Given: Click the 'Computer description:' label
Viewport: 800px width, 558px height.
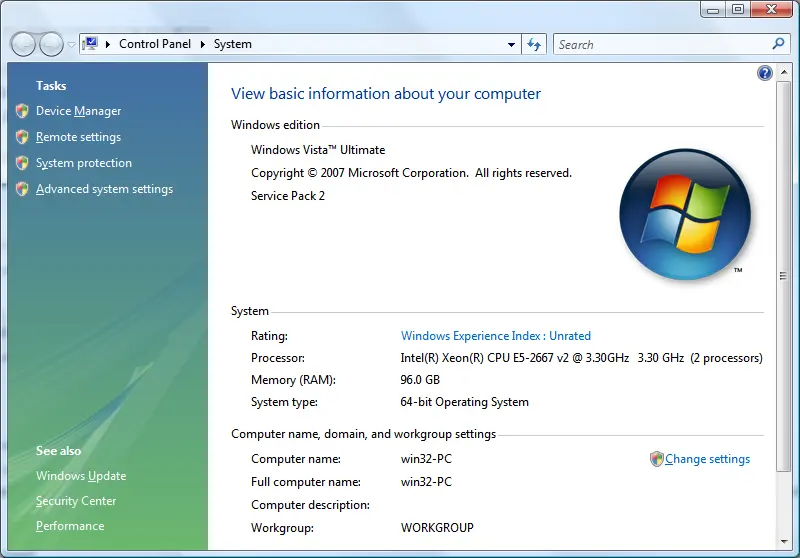Looking at the screenshot, I should (310, 505).
